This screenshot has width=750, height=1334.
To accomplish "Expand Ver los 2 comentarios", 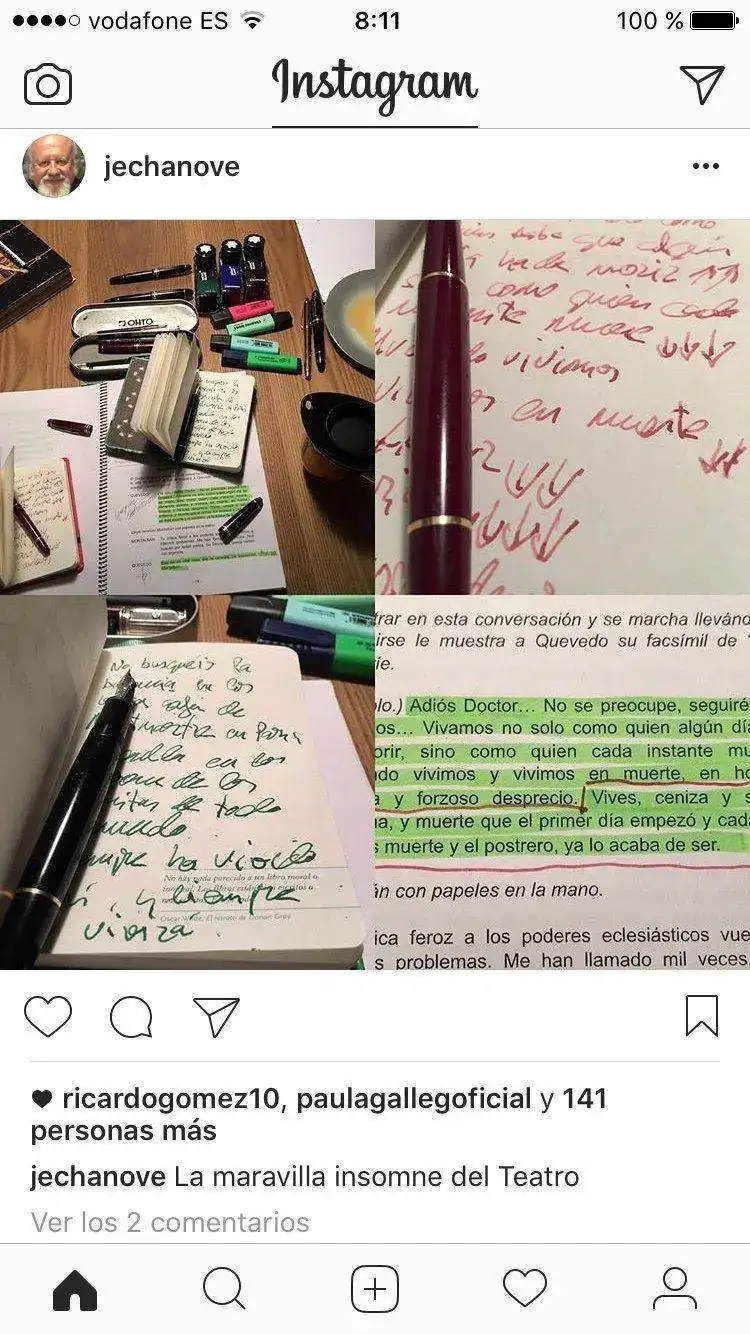I will (170, 1222).
